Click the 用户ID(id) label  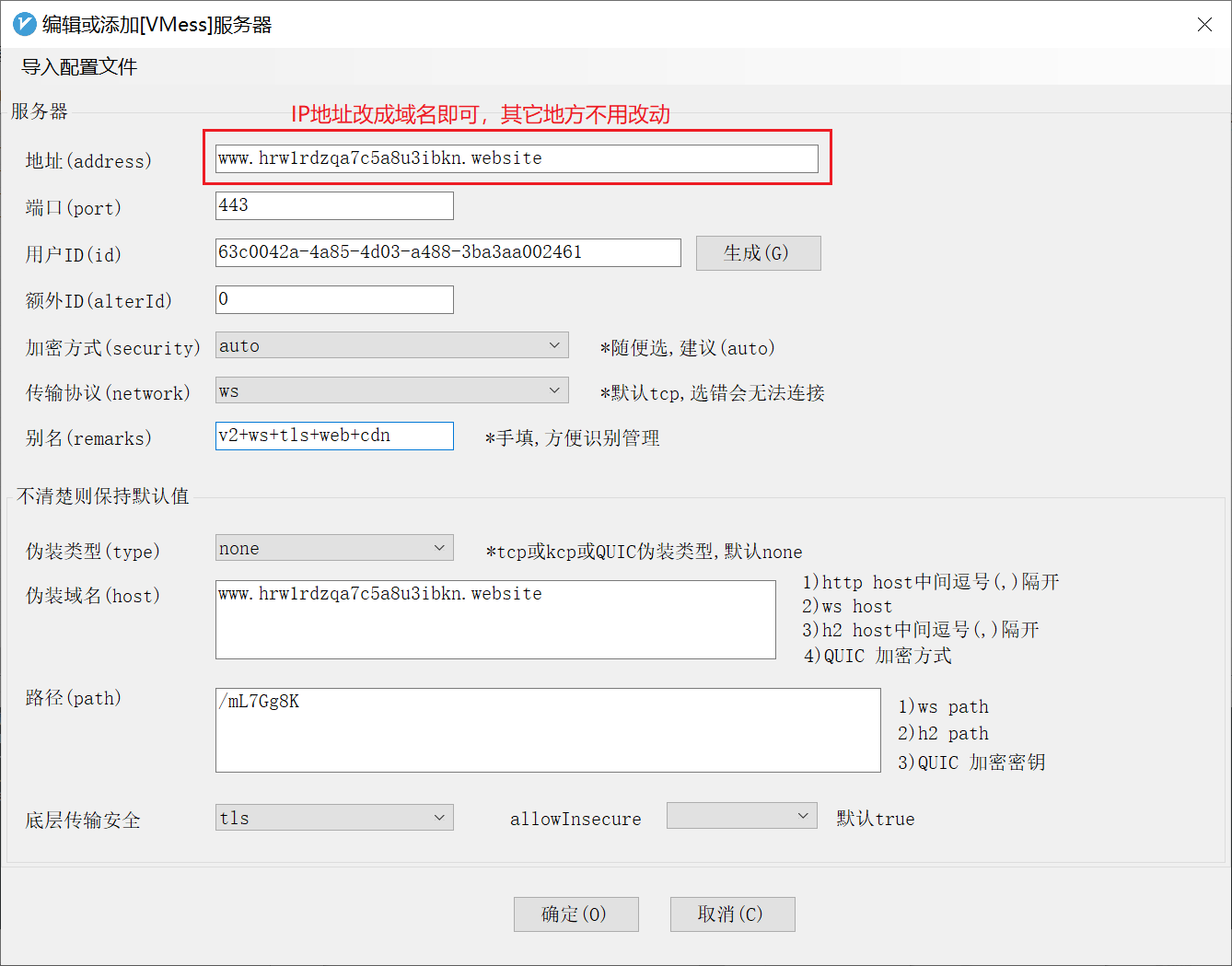click(73, 255)
